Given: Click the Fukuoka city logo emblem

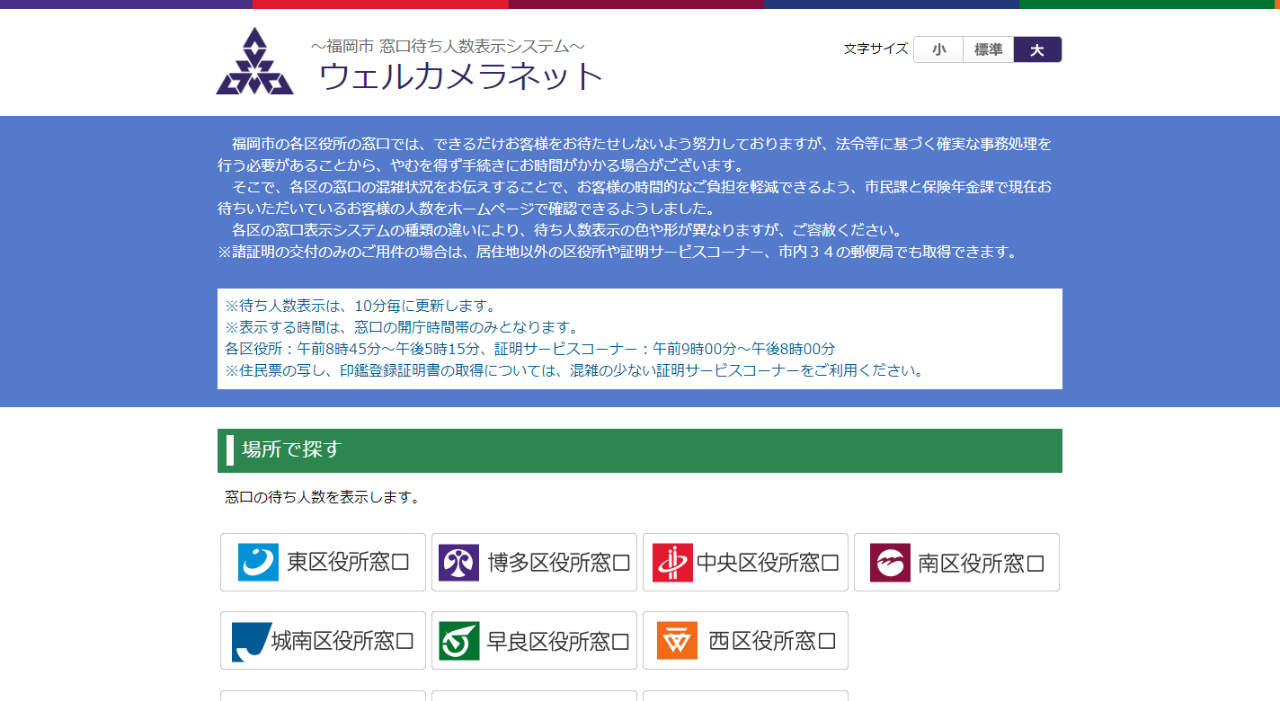Looking at the screenshot, I should [255, 61].
